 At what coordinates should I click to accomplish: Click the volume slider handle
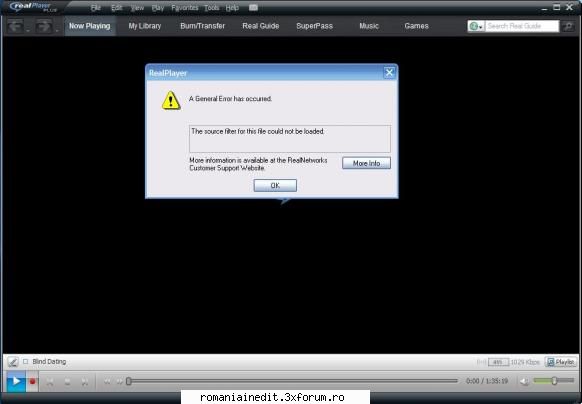[x=554, y=381]
